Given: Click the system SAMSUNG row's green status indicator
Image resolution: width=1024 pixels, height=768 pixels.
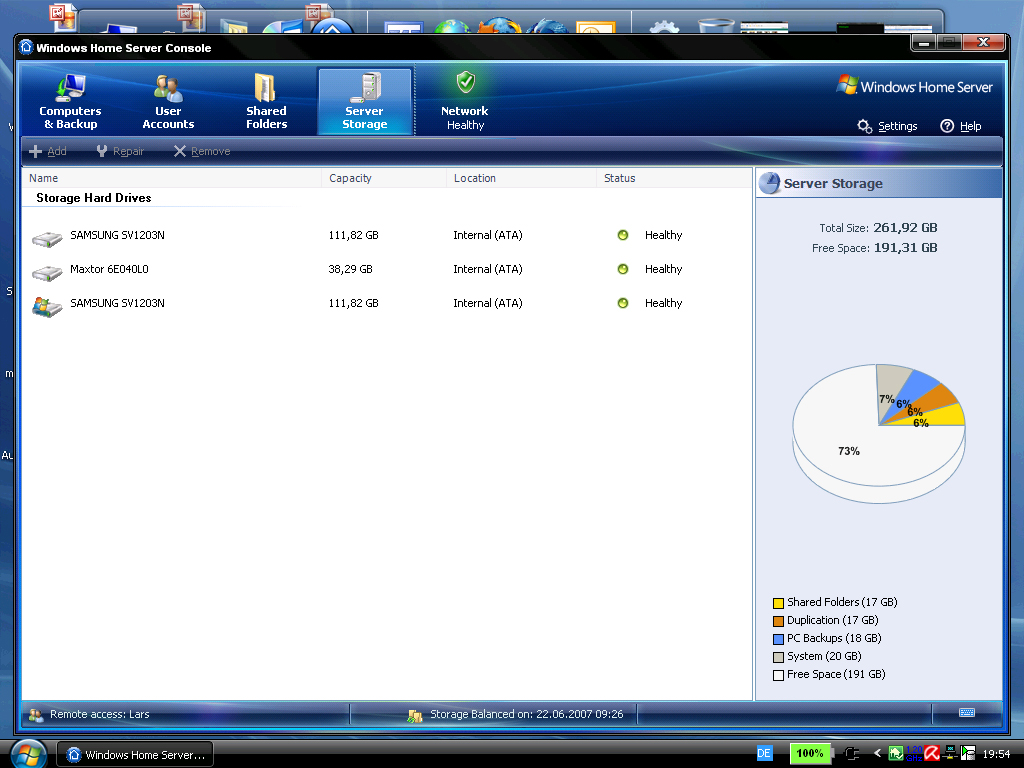Looking at the screenshot, I should (x=623, y=303).
